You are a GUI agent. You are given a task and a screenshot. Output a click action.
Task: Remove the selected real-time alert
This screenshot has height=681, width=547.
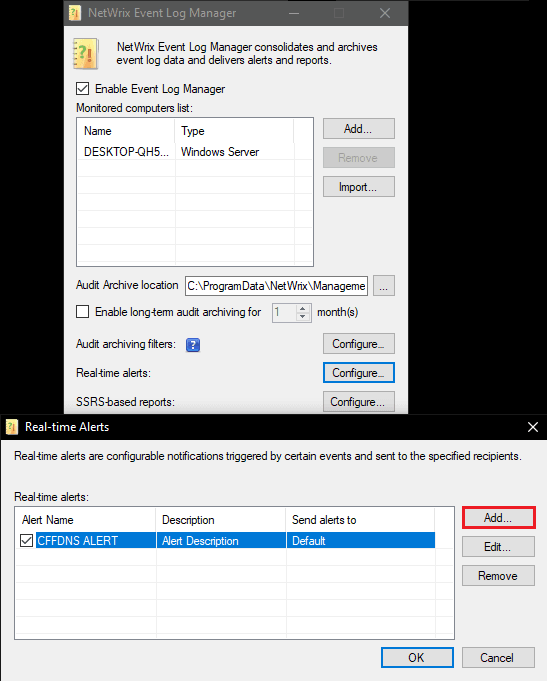[498, 575]
